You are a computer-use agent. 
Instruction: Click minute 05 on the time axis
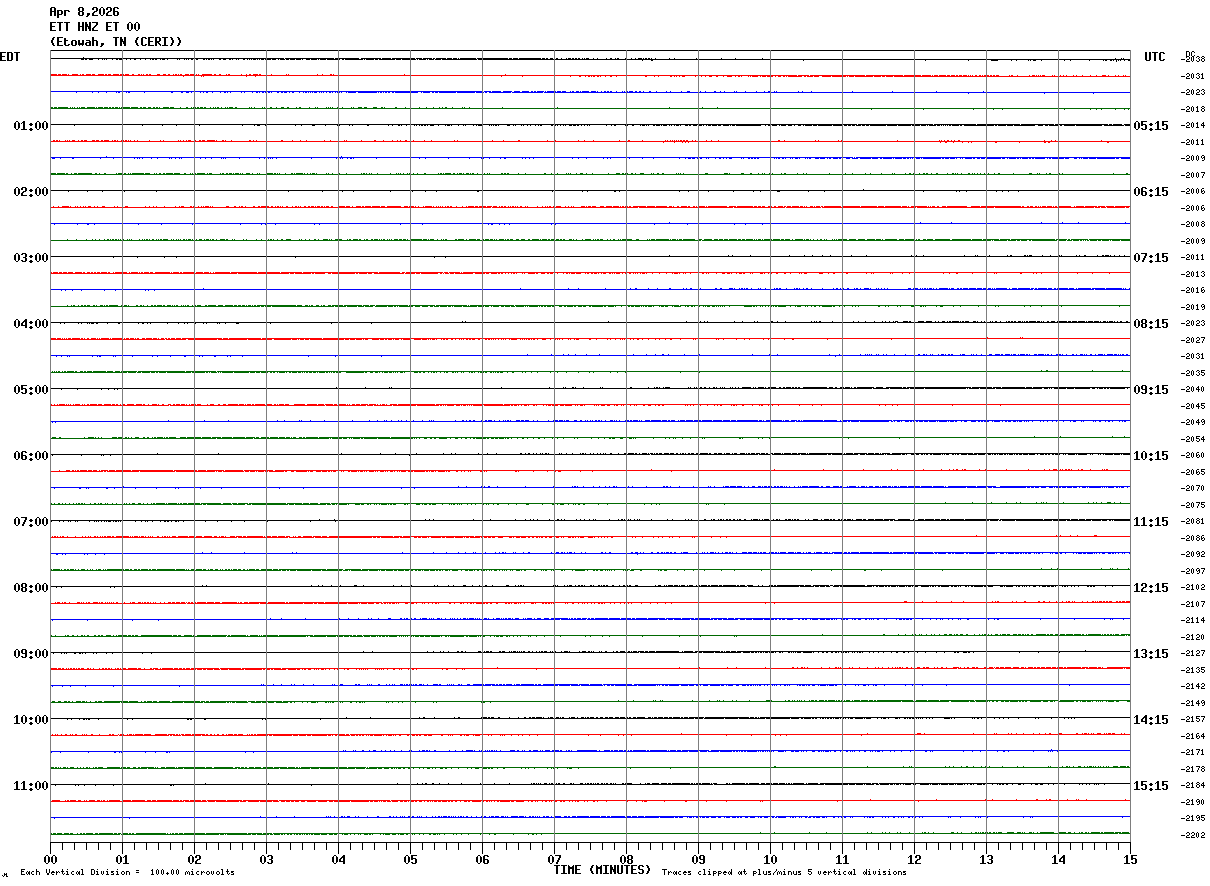(x=410, y=859)
